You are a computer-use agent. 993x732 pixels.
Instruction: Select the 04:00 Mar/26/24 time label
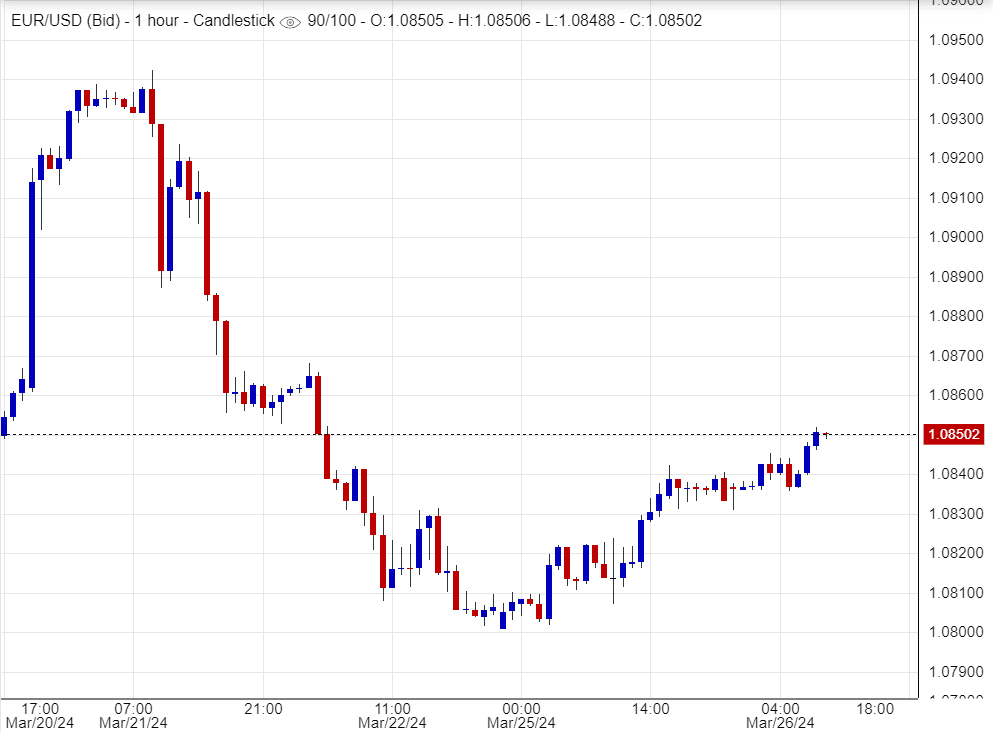780,715
